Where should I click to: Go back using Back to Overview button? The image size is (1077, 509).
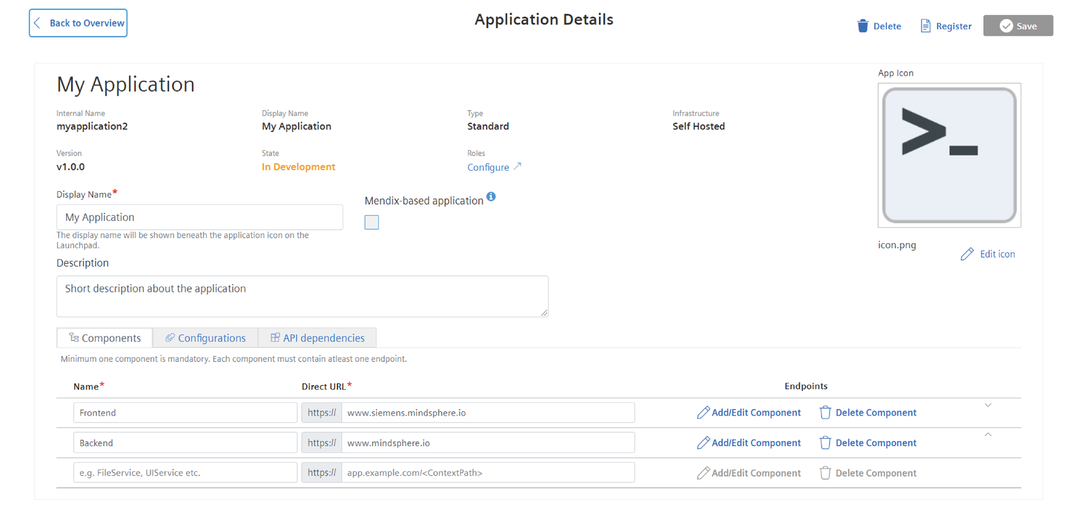(x=78, y=23)
